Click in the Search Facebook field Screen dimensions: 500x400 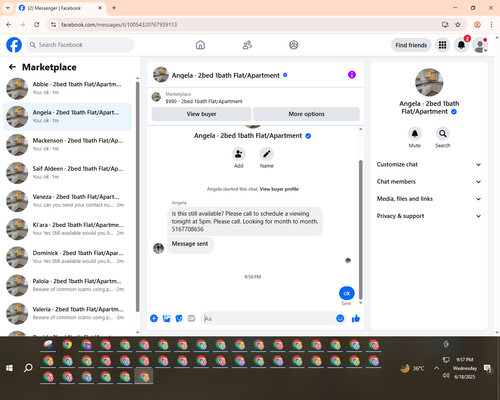click(x=80, y=45)
